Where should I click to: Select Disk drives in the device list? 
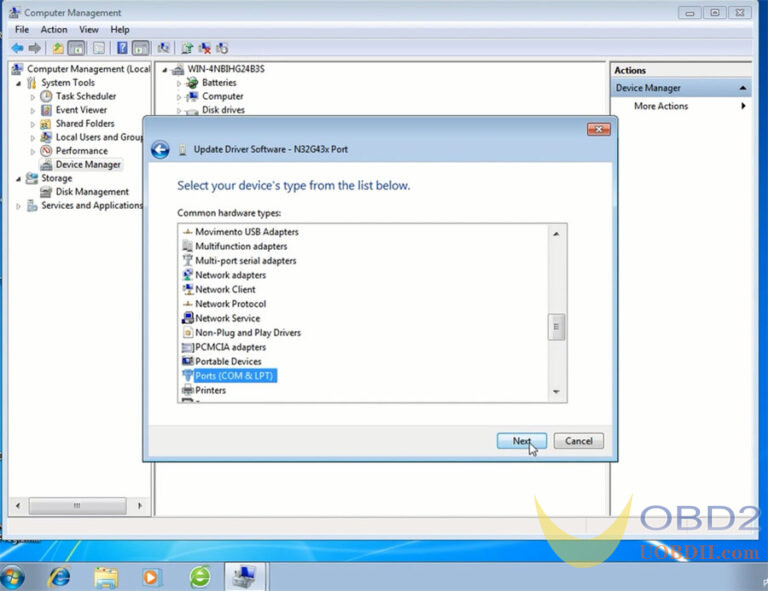(x=223, y=110)
